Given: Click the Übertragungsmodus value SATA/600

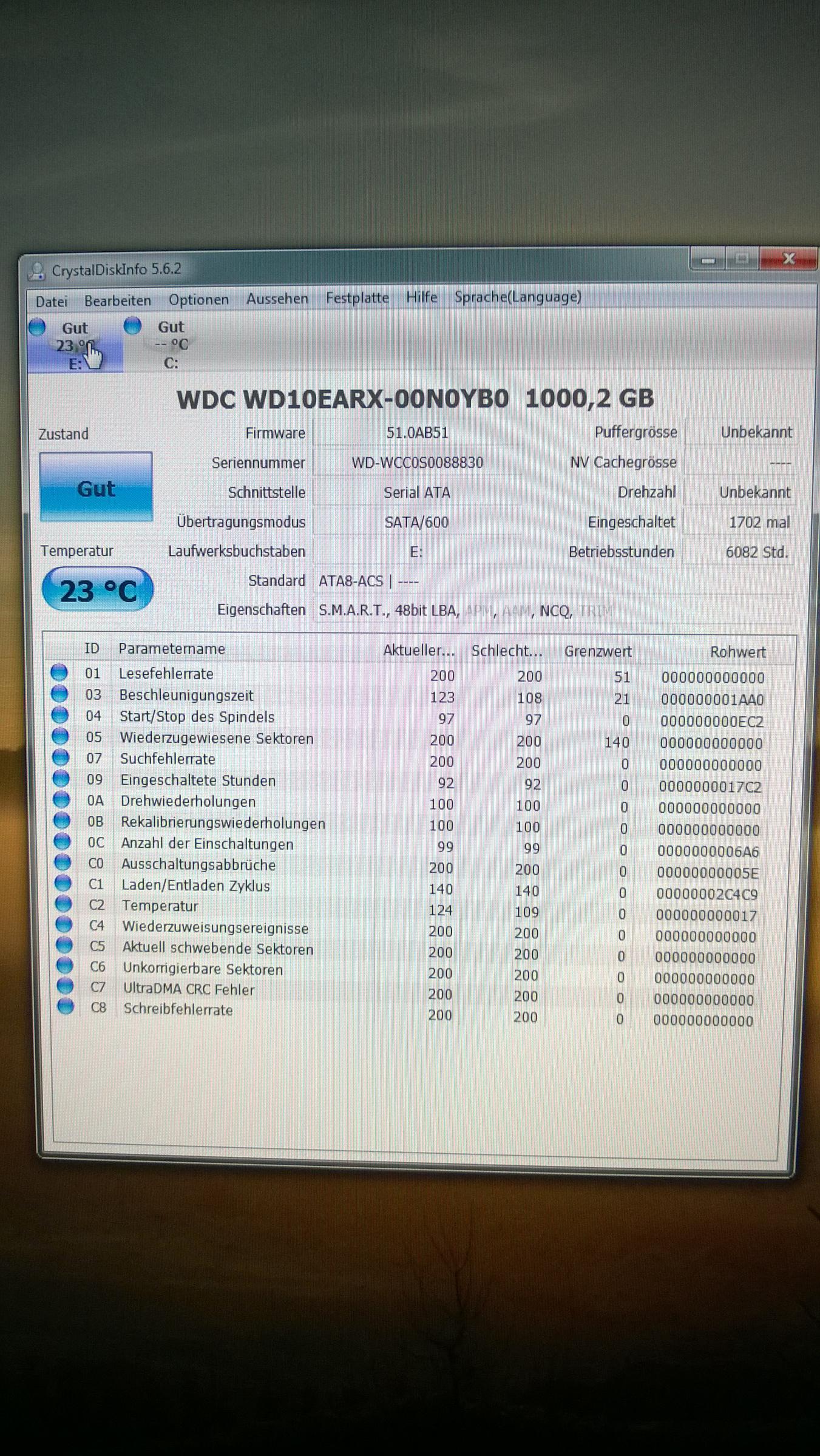Looking at the screenshot, I should pos(416,522).
